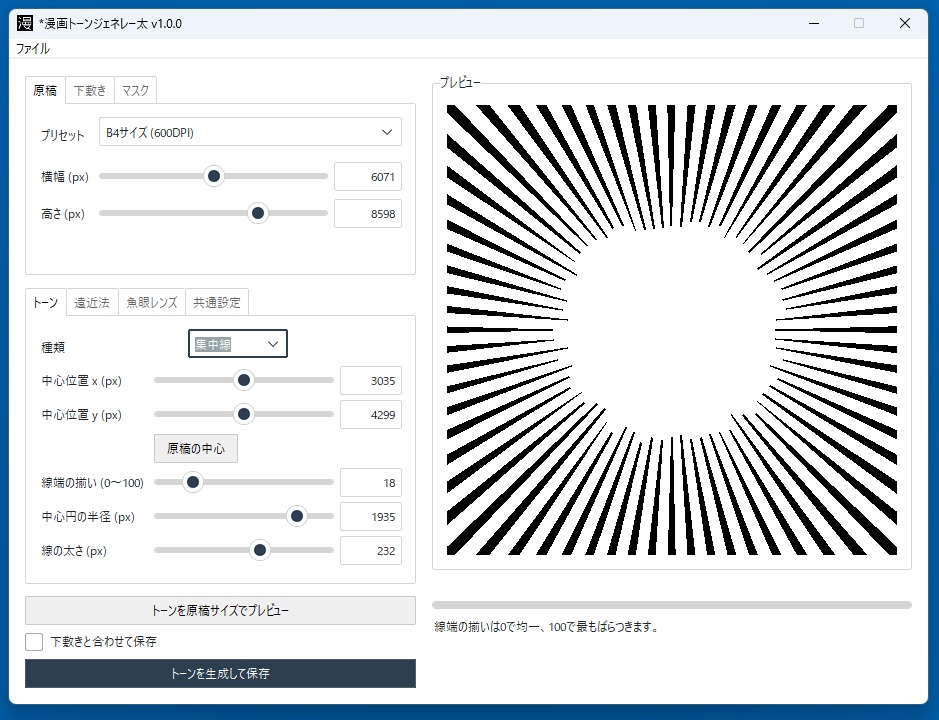Click the 中心円の半径 field showing 1935

point(371,517)
